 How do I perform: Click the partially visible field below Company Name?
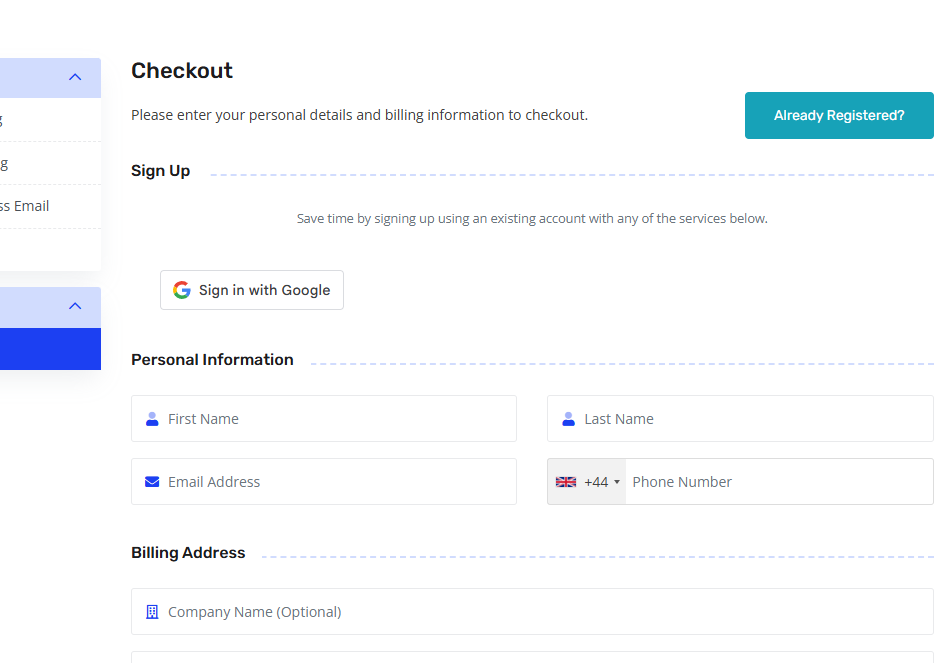coord(532,657)
